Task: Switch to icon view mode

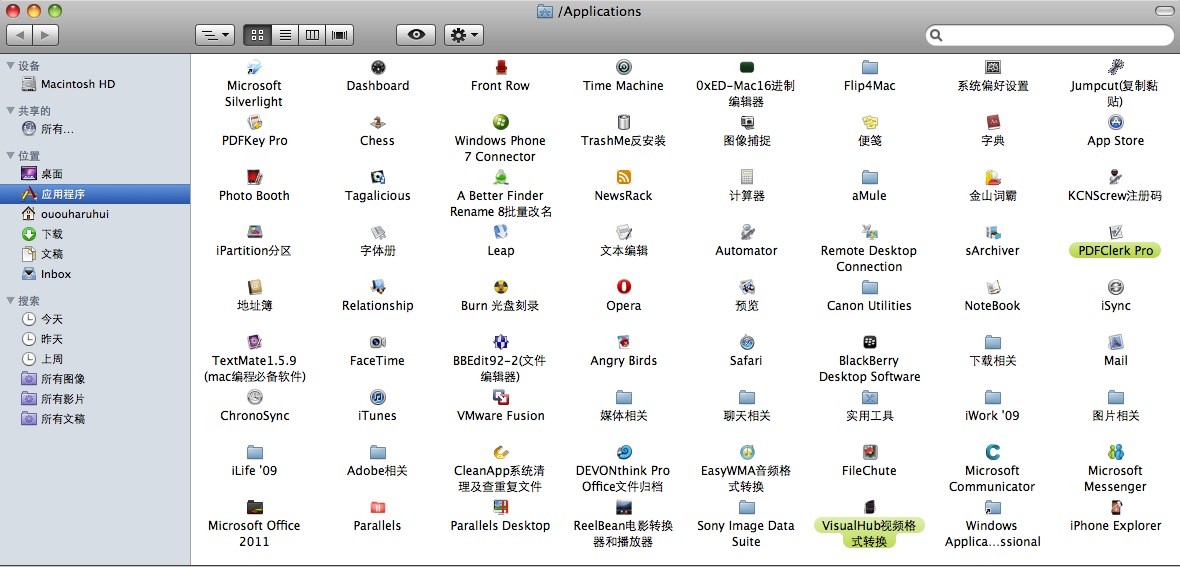Action: coord(257,35)
